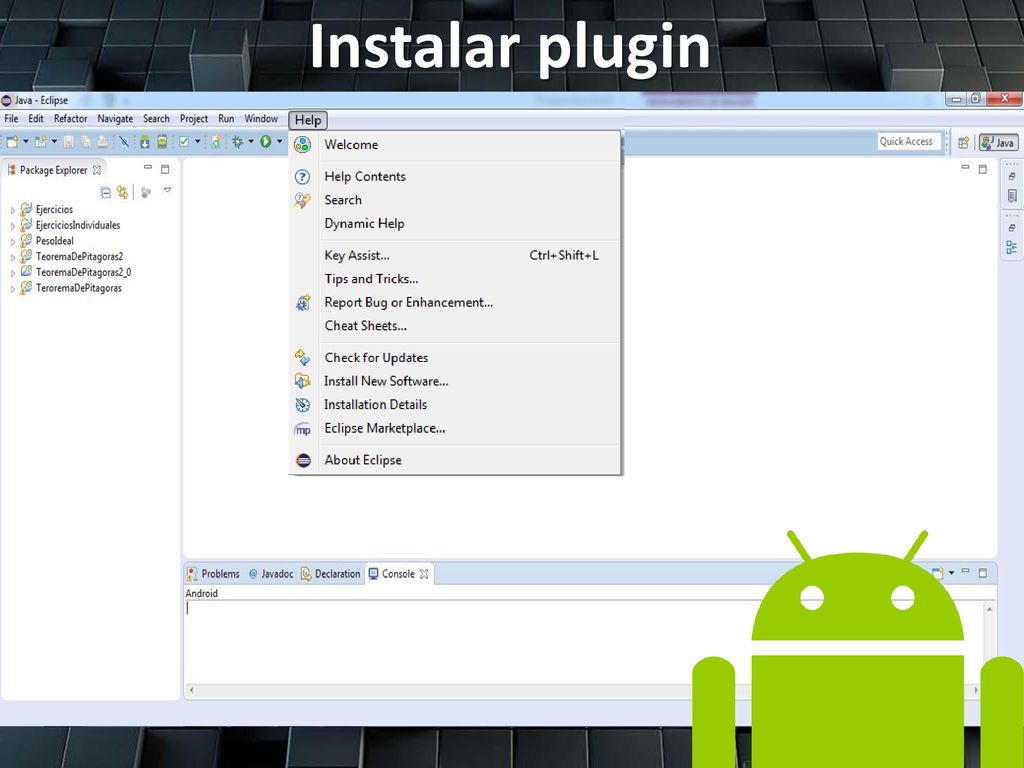
Task: Expand the TeoremaDePitagoras2 project
Action: pyautogui.click(x=12, y=257)
